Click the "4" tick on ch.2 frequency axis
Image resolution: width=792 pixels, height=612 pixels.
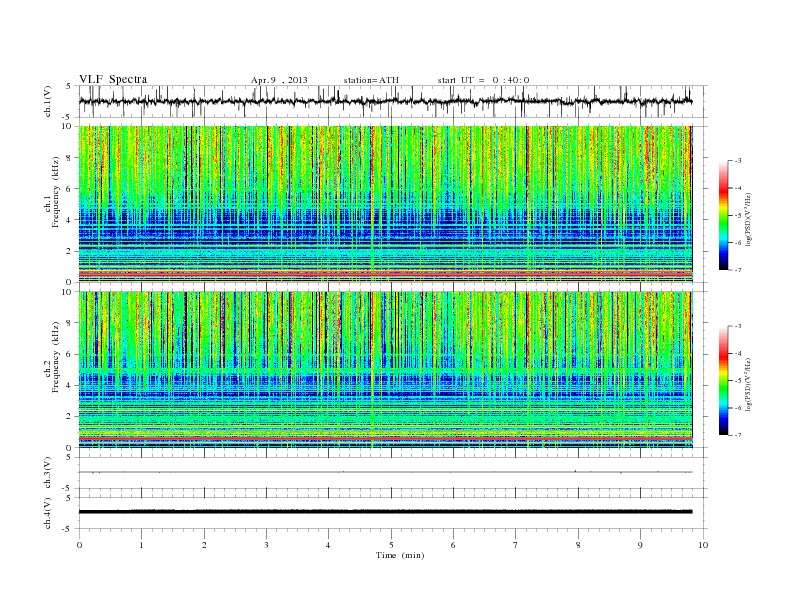coord(70,386)
